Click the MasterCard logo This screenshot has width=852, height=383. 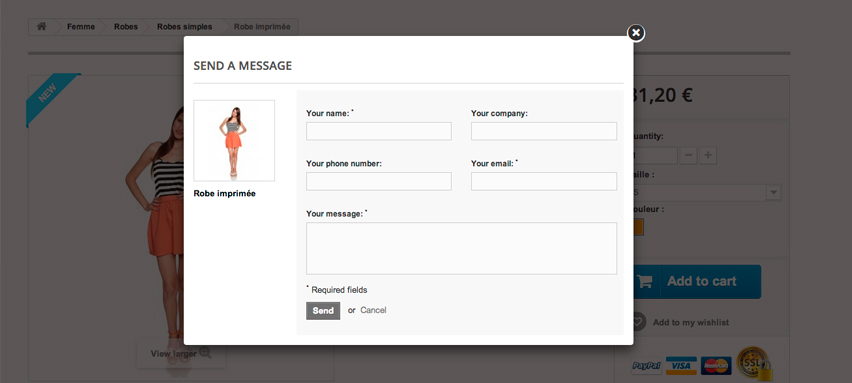(716, 366)
